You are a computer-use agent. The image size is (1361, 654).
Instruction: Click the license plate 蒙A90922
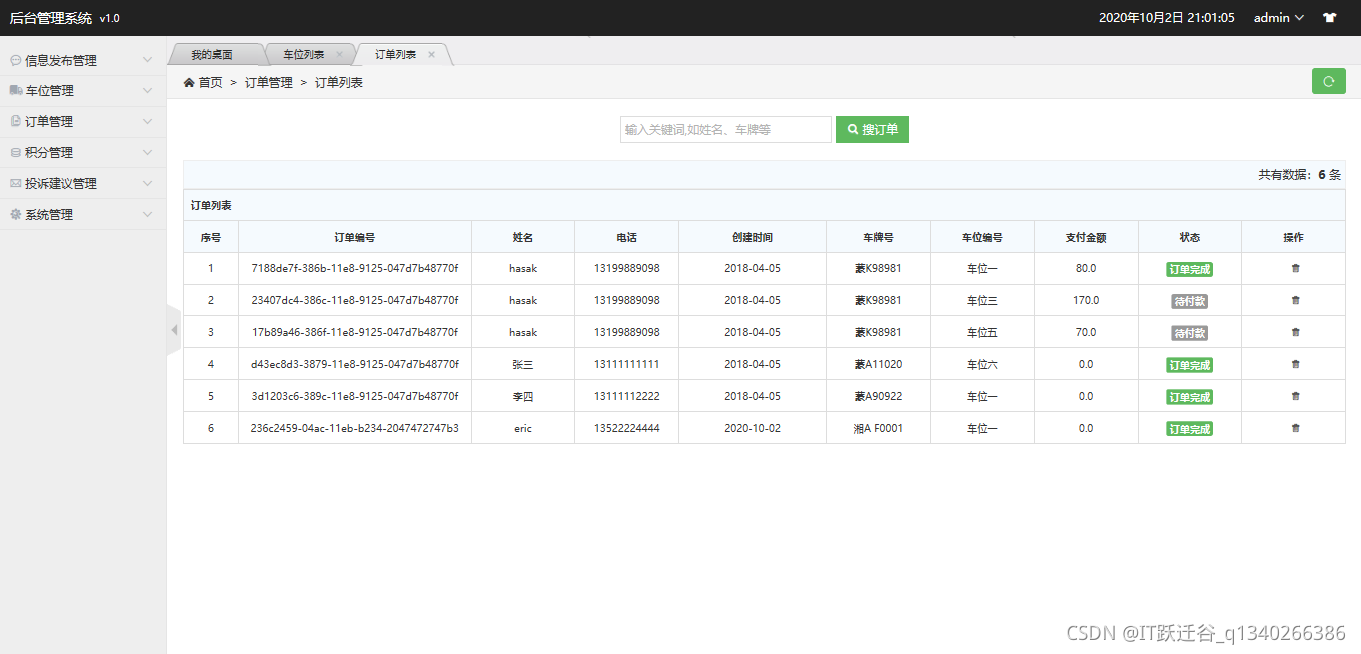pos(878,396)
